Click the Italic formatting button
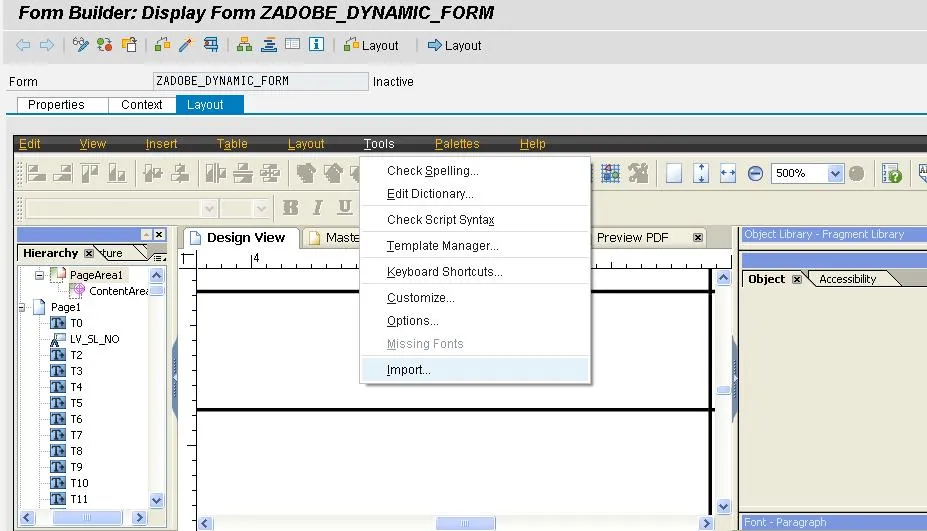 point(317,207)
